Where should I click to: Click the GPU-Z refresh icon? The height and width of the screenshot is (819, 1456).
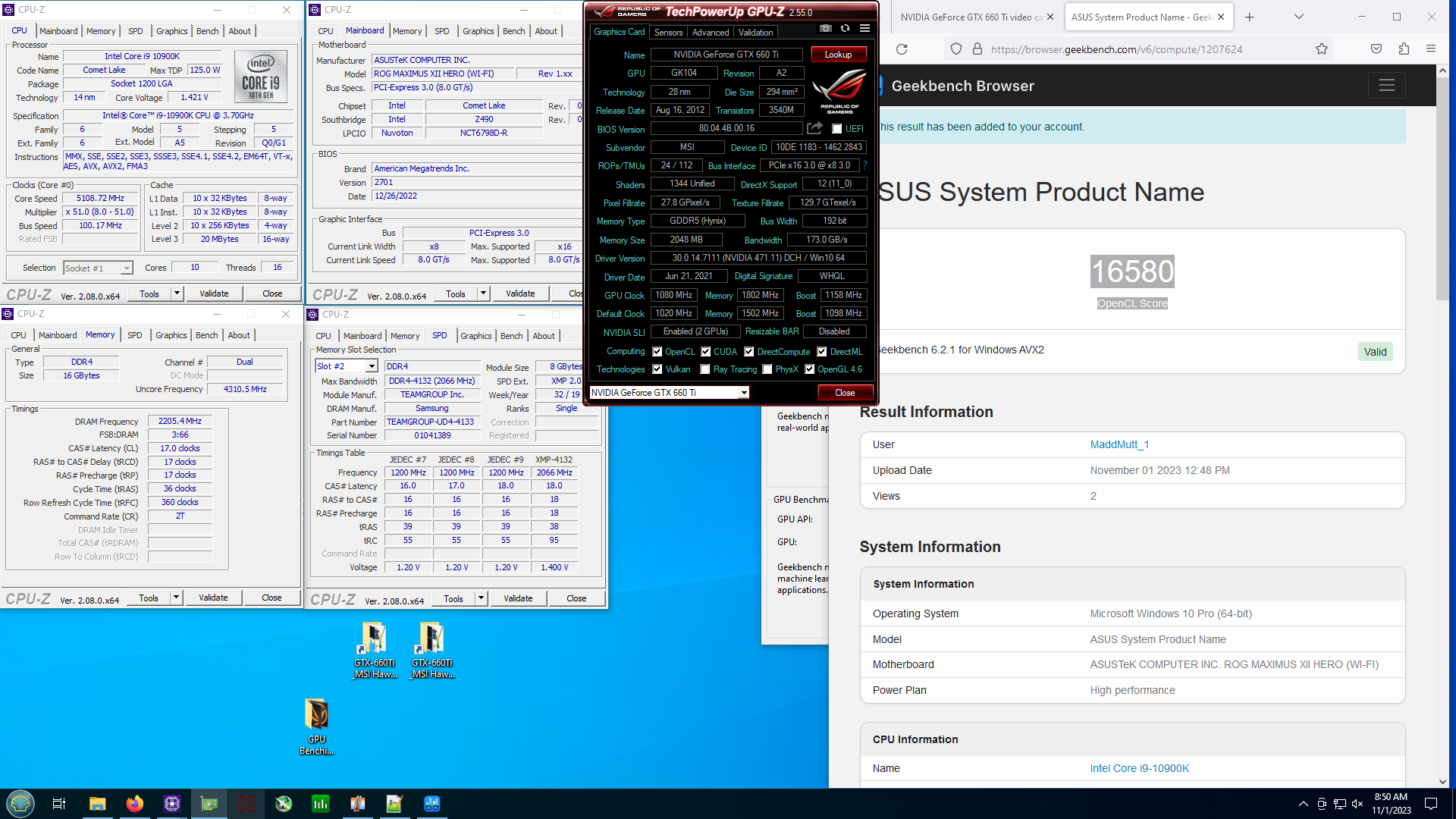tap(845, 29)
